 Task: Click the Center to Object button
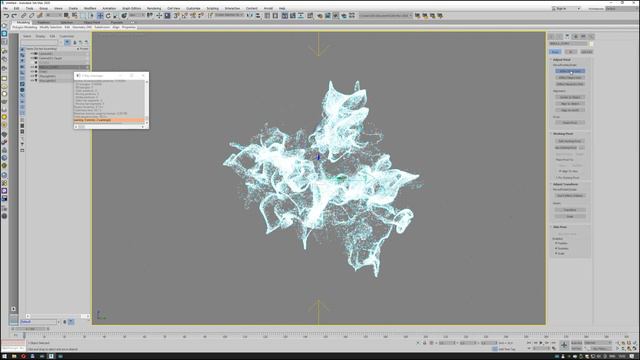coord(570,97)
